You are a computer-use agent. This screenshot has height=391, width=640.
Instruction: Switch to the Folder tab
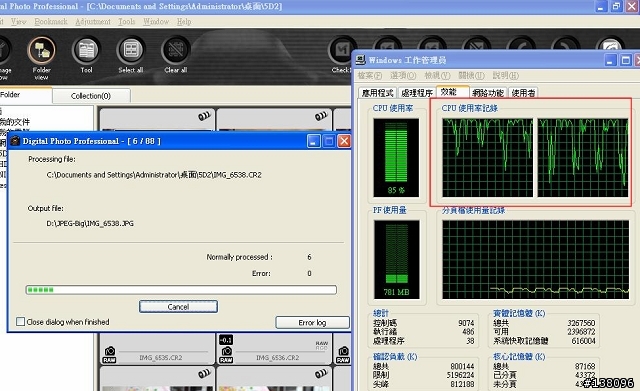click(x=24, y=95)
